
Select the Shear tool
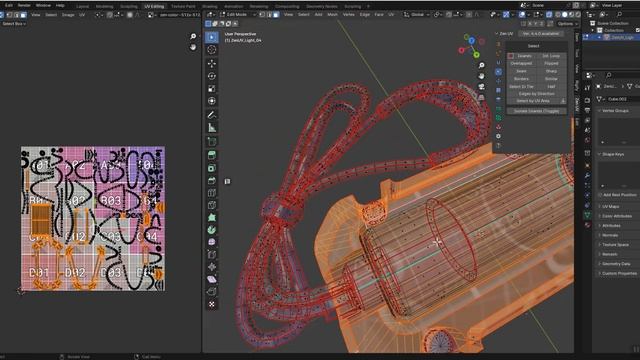point(211,279)
